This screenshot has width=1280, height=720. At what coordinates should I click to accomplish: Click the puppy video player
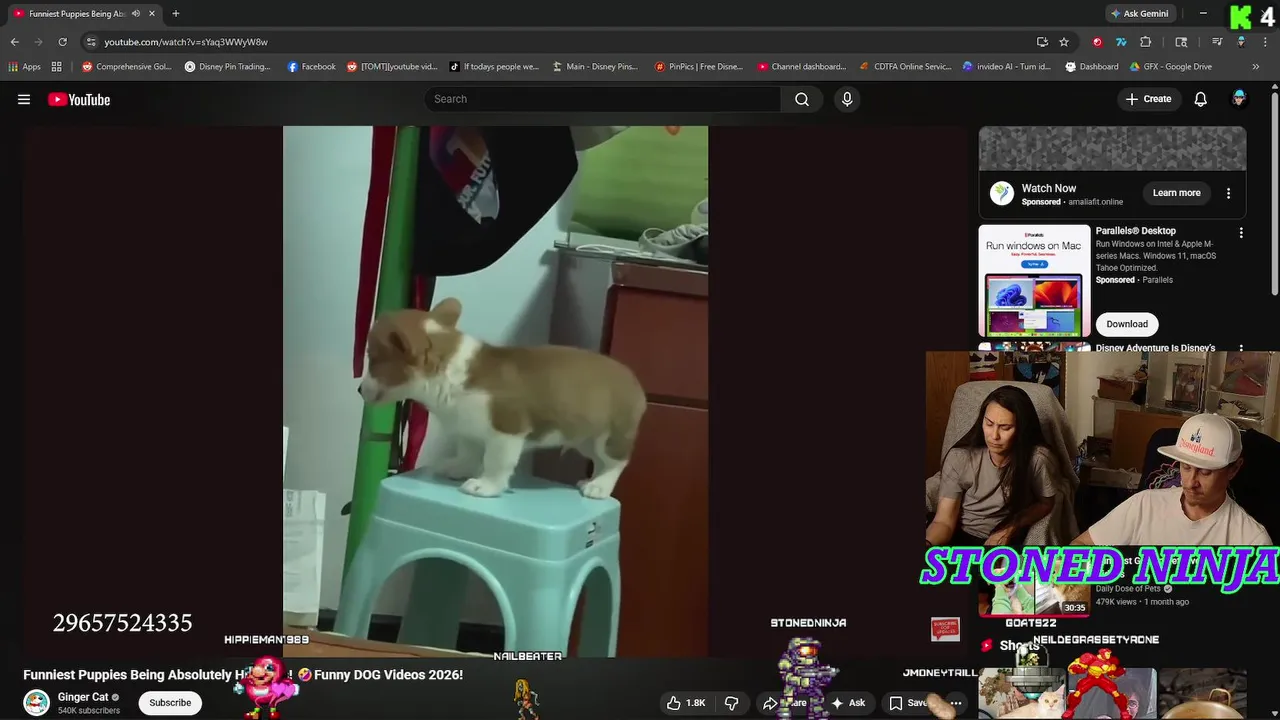pos(495,391)
